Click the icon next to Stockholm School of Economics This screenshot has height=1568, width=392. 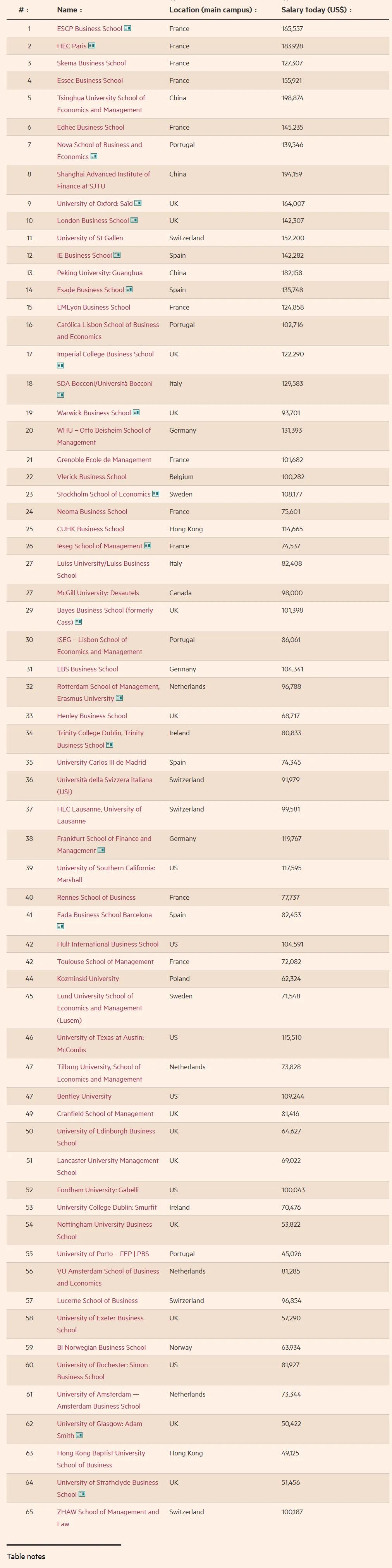click(155, 494)
